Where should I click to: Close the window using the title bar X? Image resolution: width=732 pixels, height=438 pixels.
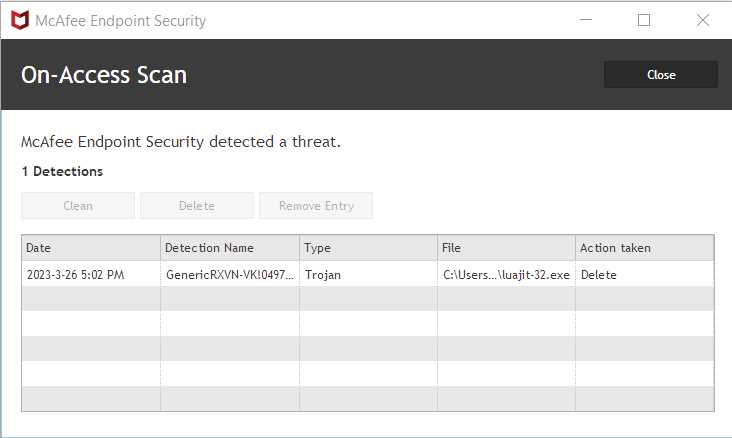pyautogui.click(x=703, y=20)
